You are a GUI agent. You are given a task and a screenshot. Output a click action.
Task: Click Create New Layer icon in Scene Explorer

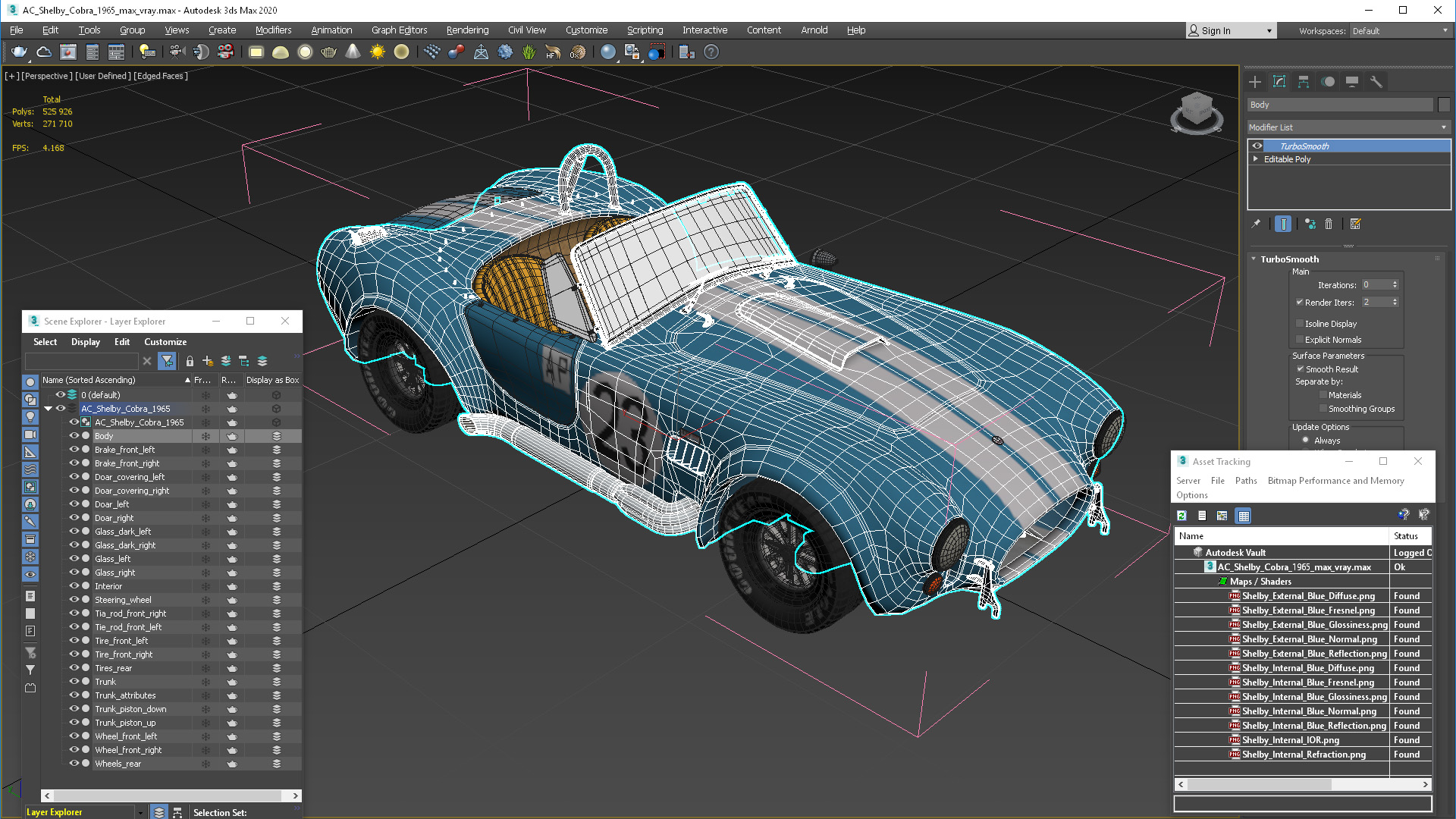click(207, 361)
